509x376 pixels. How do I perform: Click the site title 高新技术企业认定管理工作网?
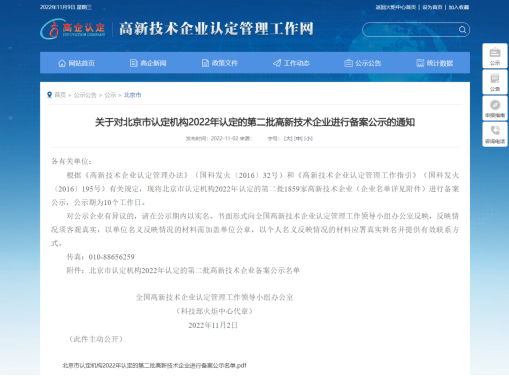(216, 29)
